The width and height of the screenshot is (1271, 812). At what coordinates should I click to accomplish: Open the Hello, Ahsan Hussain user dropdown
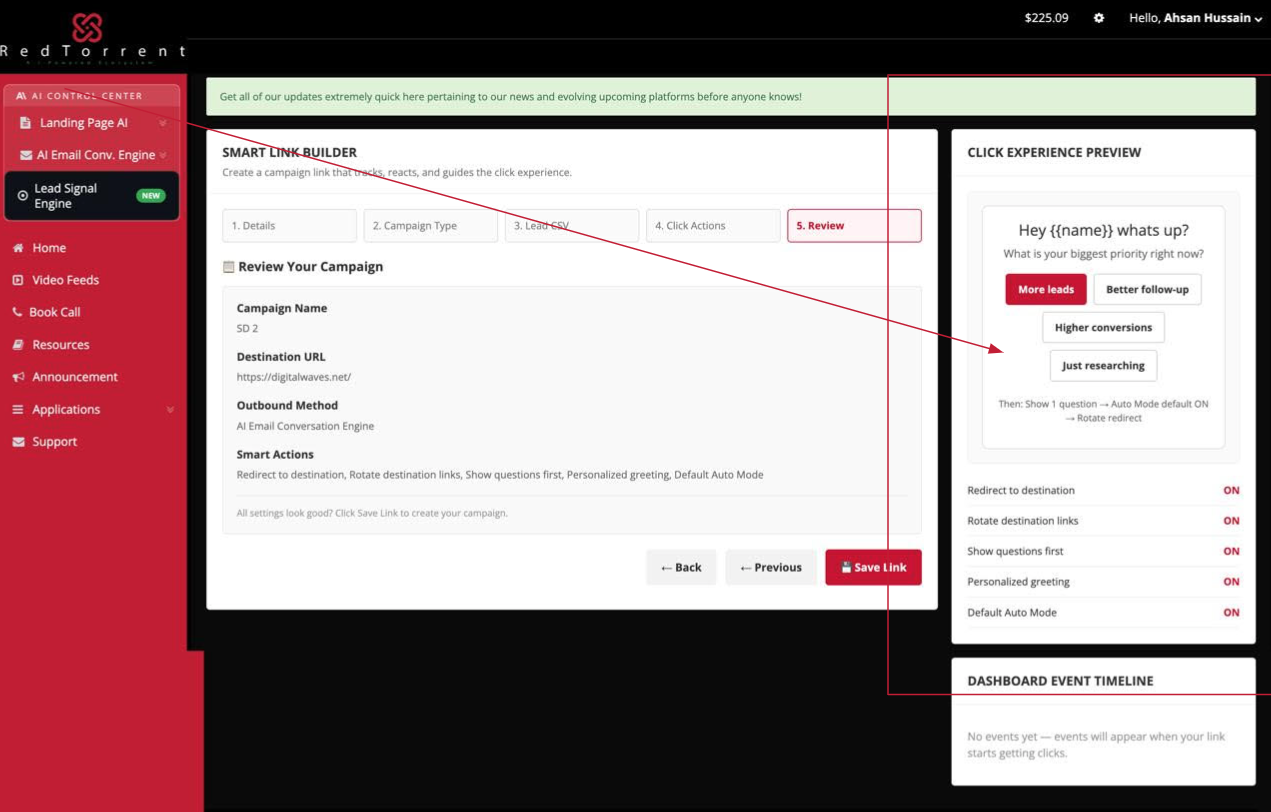click(x=1195, y=18)
